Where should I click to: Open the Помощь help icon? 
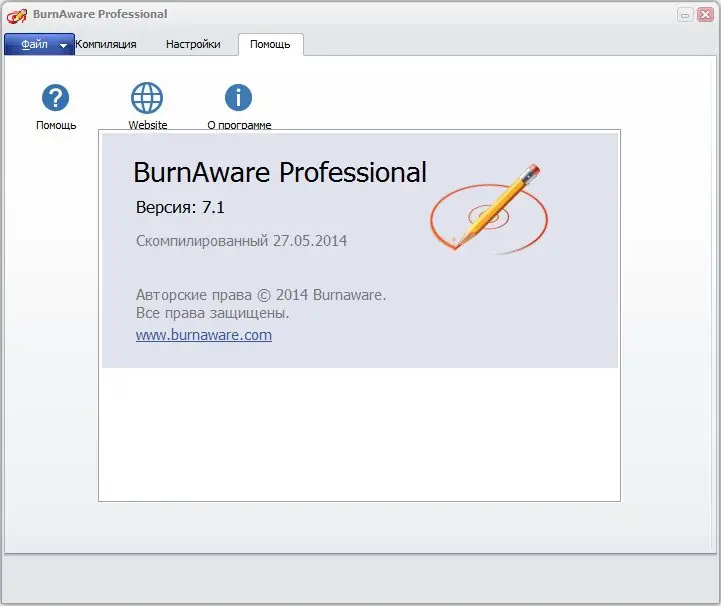click(55, 97)
